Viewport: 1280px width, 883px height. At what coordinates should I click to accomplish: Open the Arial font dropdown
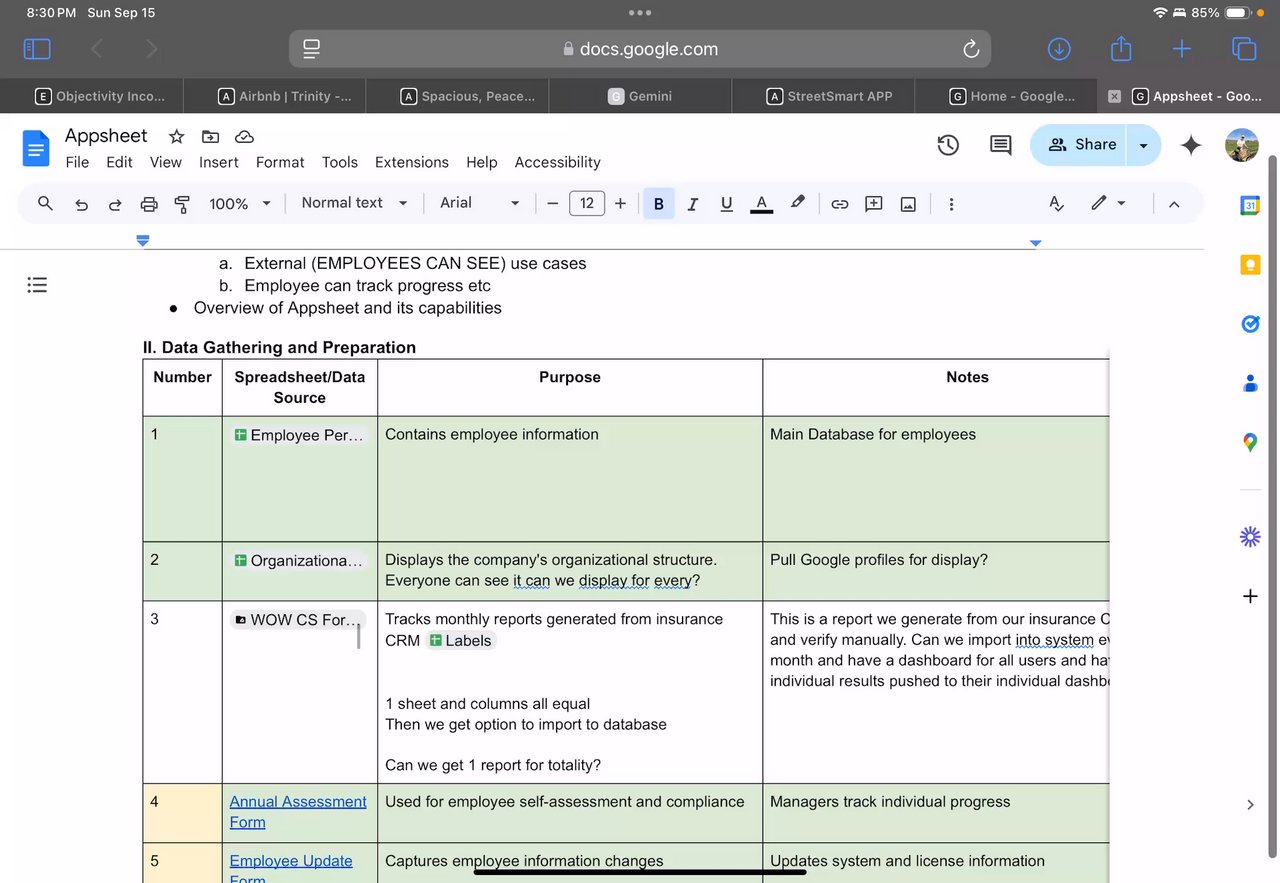(480, 203)
